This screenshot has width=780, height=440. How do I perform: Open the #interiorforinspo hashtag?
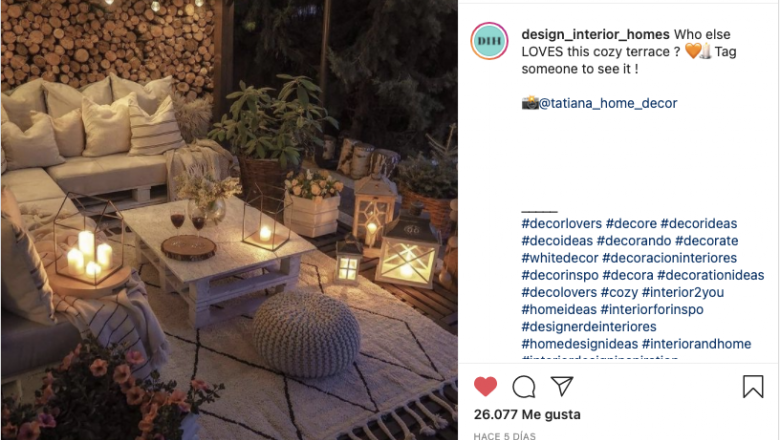click(x=652, y=309)
